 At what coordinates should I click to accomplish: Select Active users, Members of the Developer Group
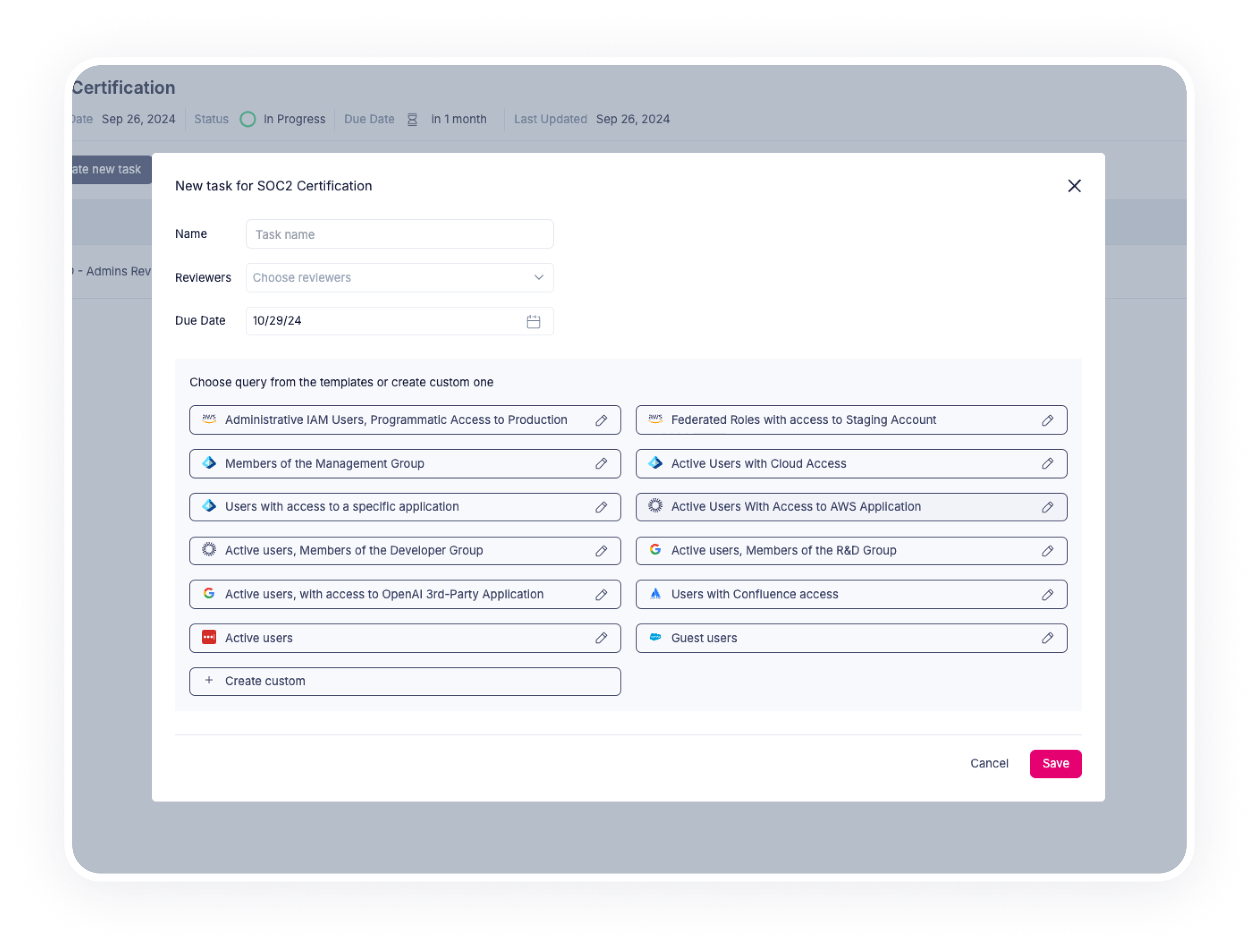(405, 551)
